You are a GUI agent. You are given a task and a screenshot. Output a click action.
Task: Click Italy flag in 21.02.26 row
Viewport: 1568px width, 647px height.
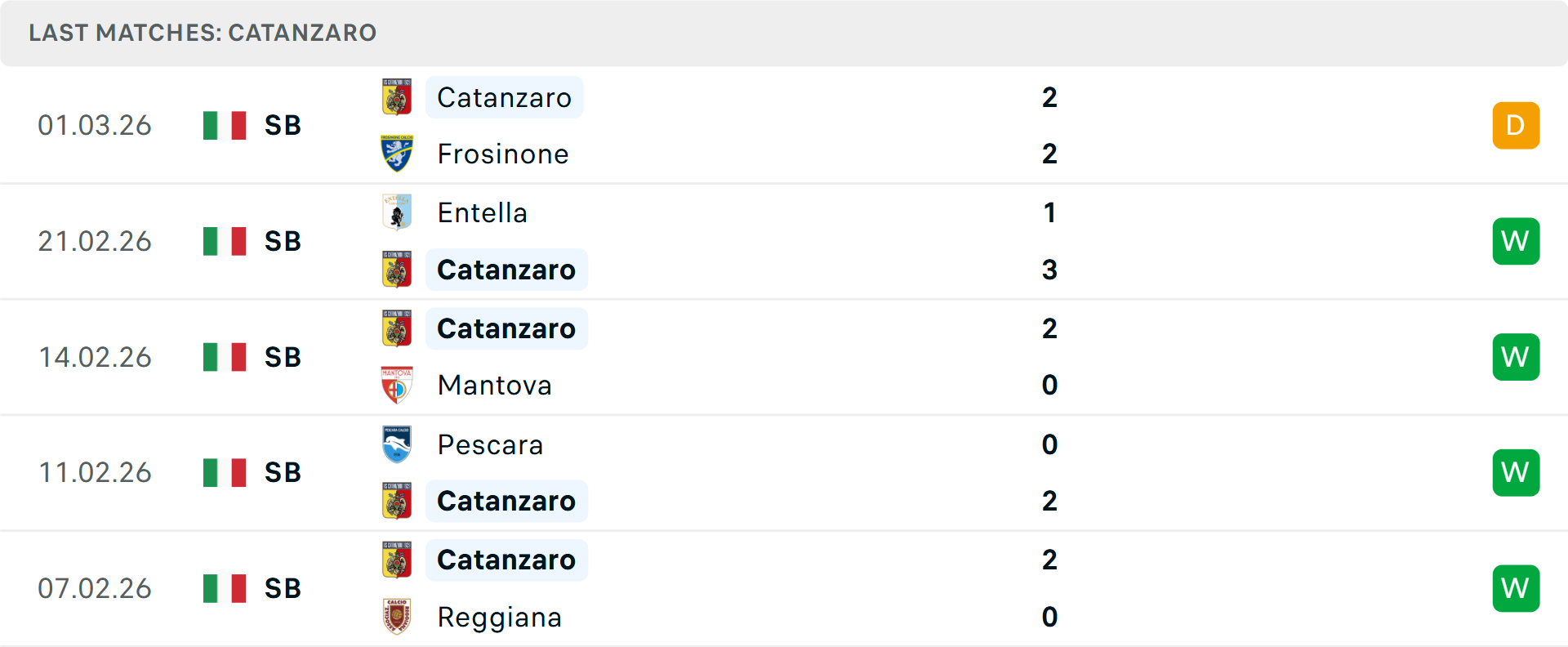[x=225, y=241]
